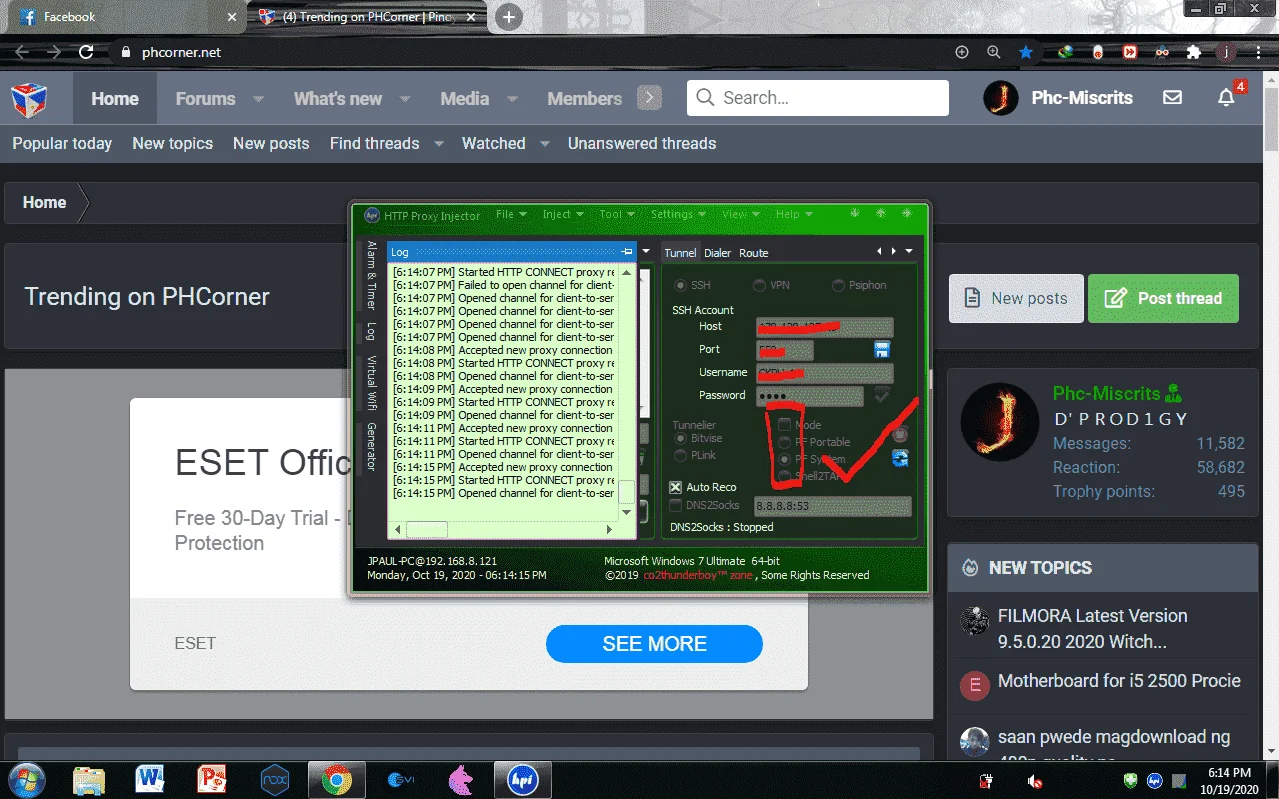Open Microsoft Word from the taskbar
Viewport: 1279px width, 799px height.
click(x=150, y=779)
